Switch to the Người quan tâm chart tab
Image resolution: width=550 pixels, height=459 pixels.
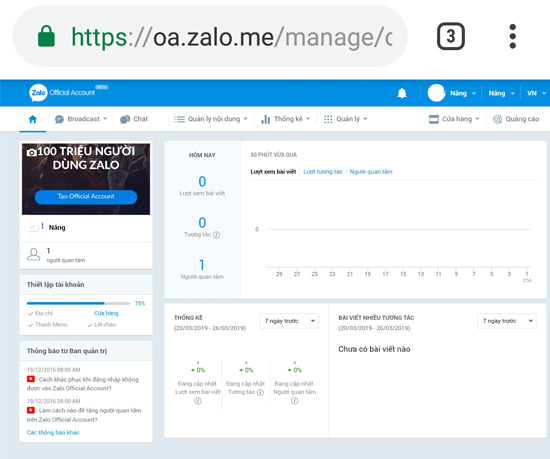371,171
